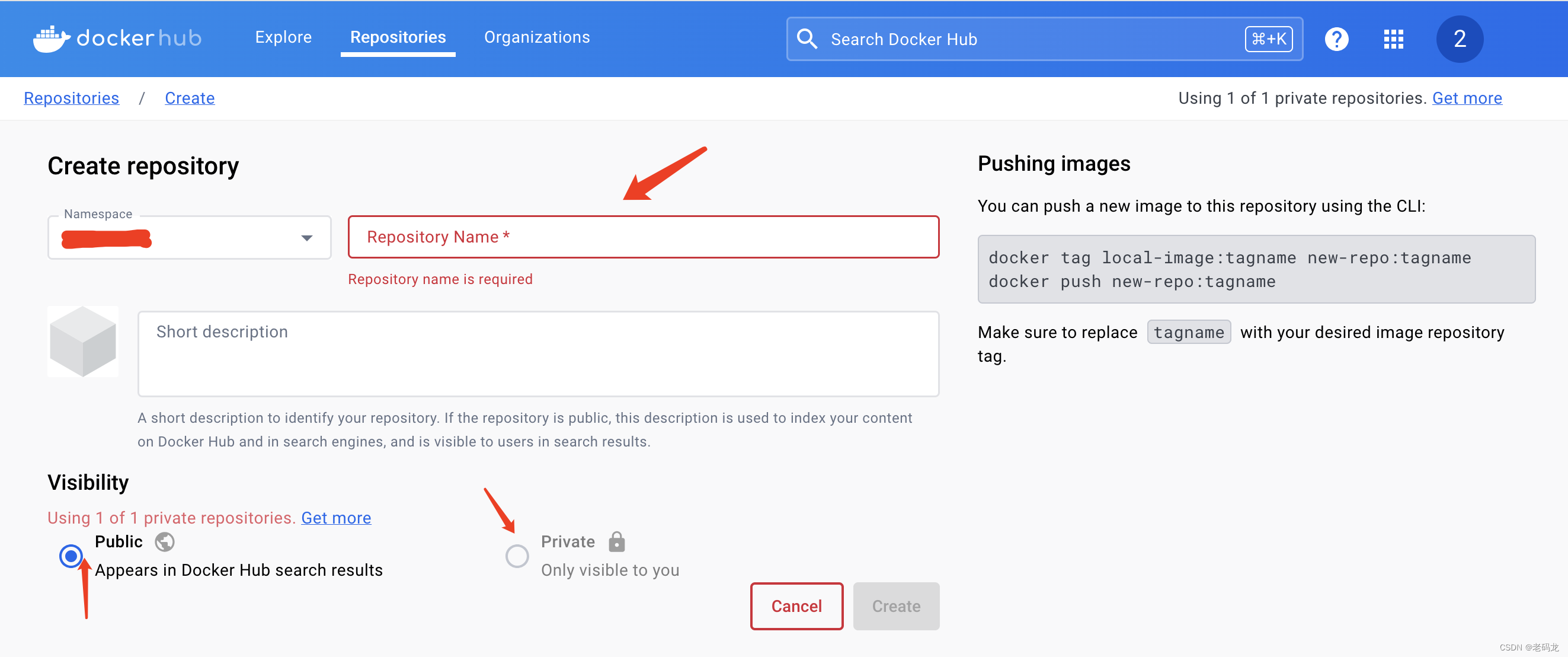Click the 'Create repository' heading

click(x=143, y=165)
